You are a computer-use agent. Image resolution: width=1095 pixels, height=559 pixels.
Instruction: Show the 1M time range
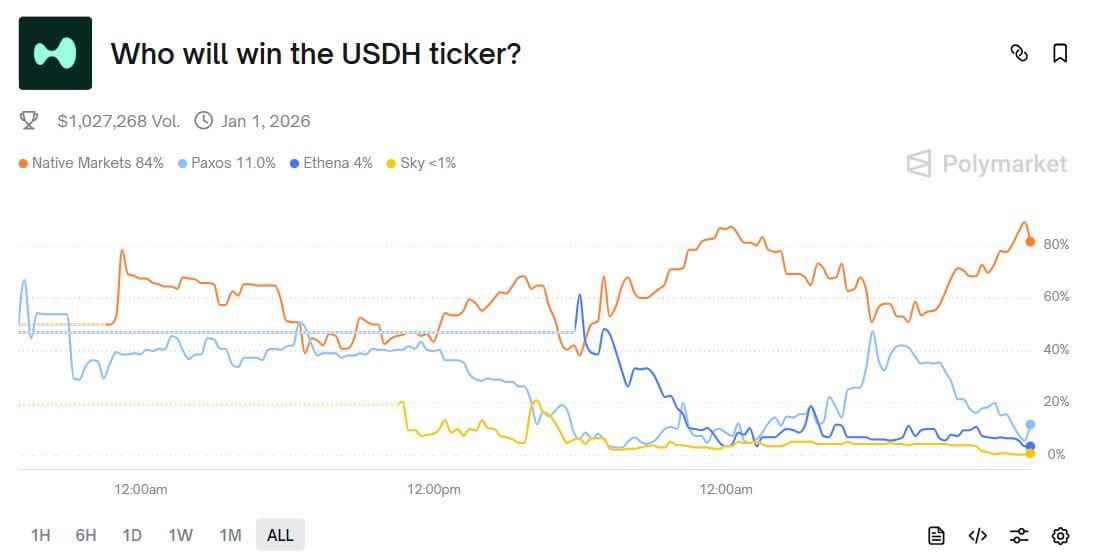click(230, 535)
